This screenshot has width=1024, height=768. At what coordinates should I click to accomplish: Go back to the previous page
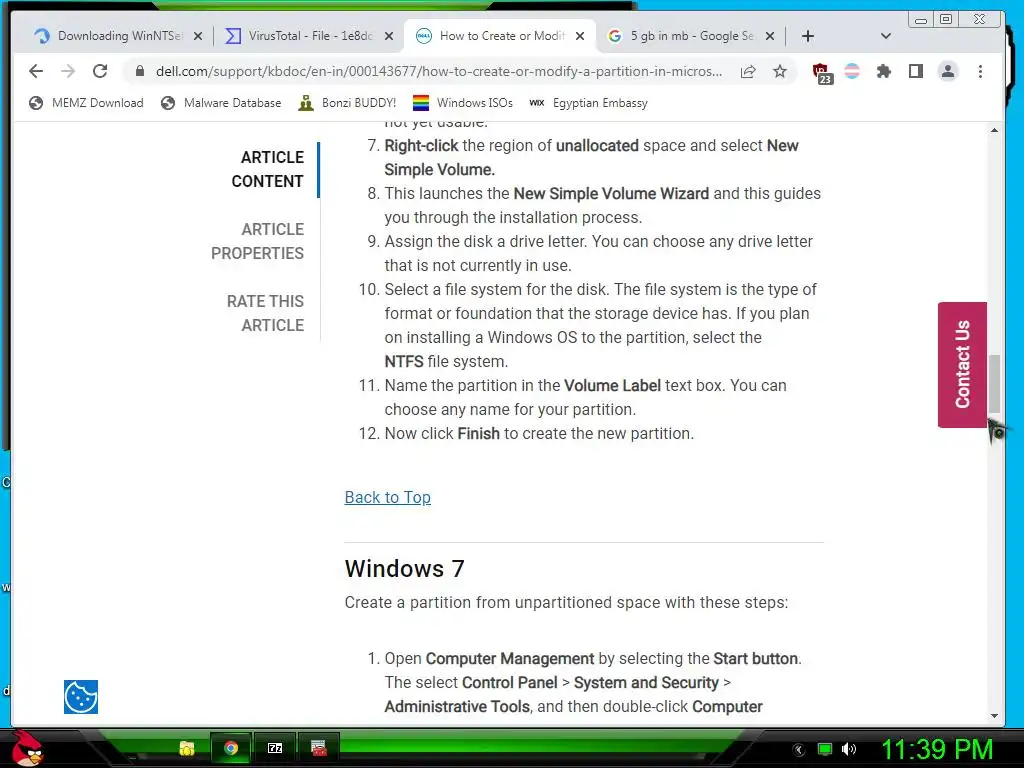36,71
